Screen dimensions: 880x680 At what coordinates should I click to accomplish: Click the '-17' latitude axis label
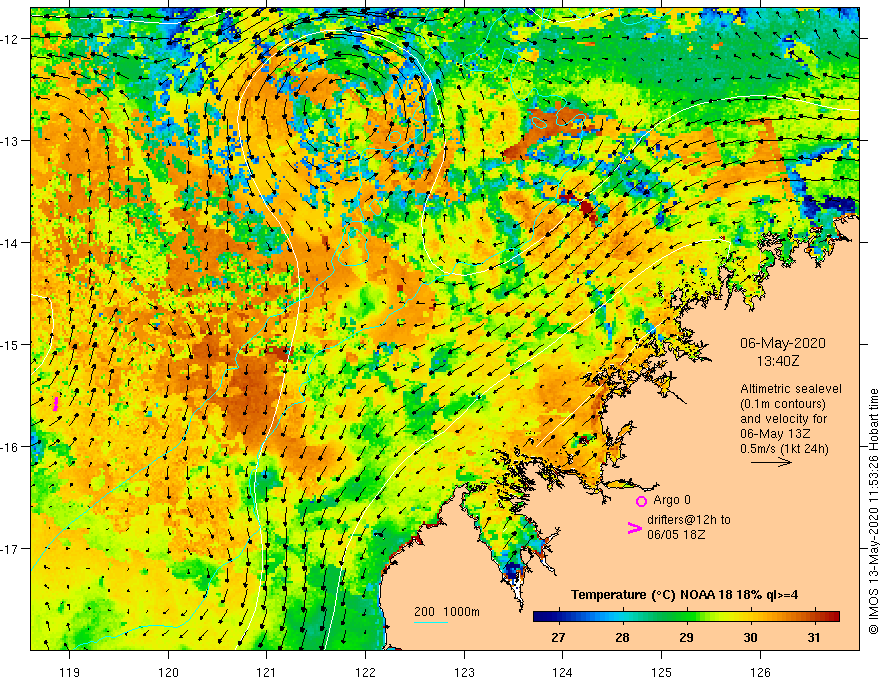[11, 549]
